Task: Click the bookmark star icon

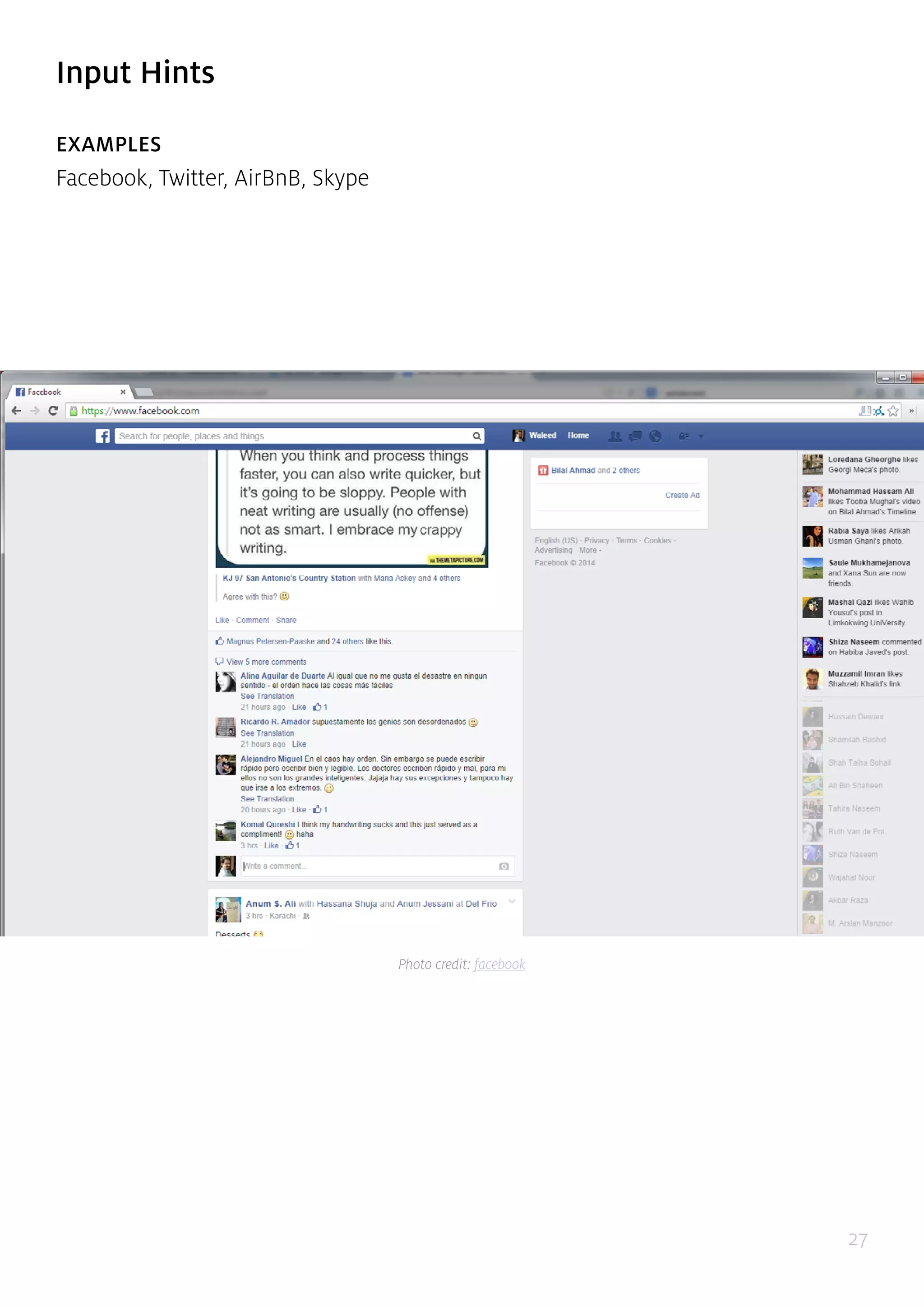Action: point(893,411)
